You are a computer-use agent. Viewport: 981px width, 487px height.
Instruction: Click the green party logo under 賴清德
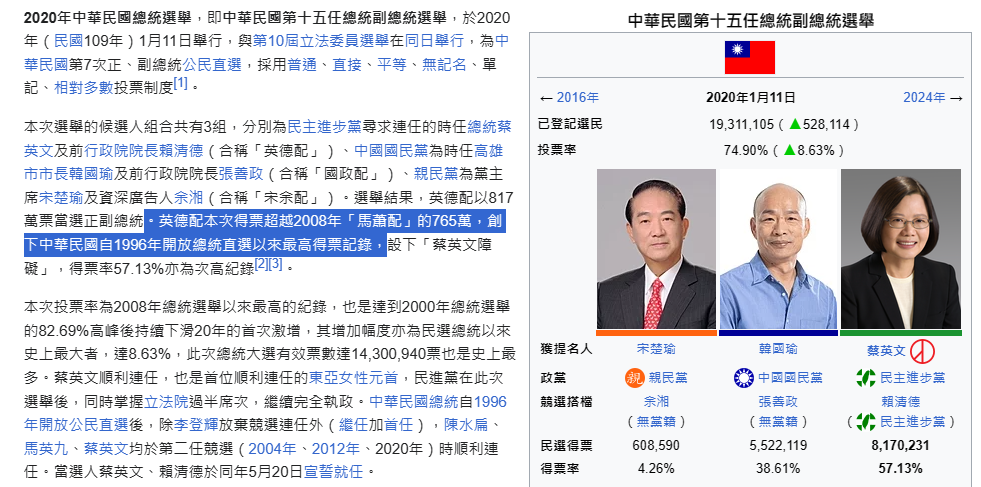[866, 421]
